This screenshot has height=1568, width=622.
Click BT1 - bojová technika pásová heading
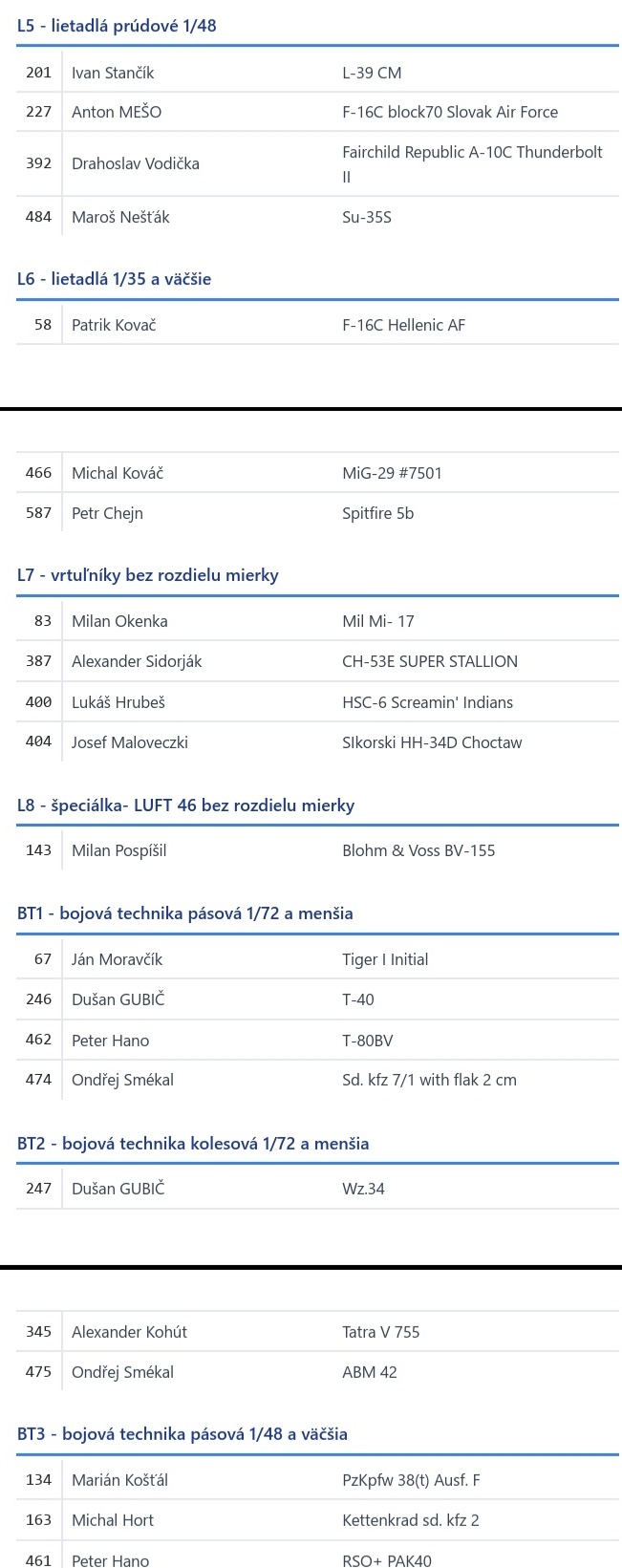(x=185, y=913)
